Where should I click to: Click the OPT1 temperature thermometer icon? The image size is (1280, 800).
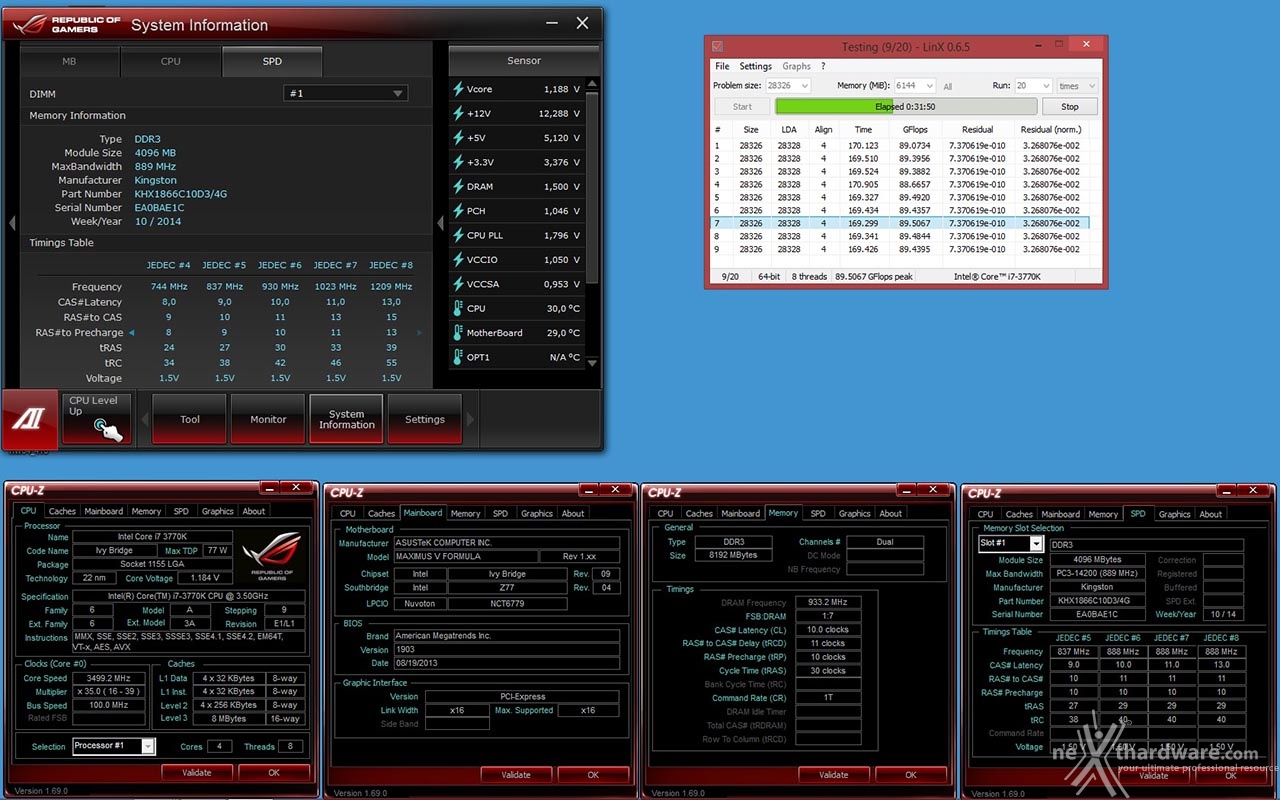(458, 357)
